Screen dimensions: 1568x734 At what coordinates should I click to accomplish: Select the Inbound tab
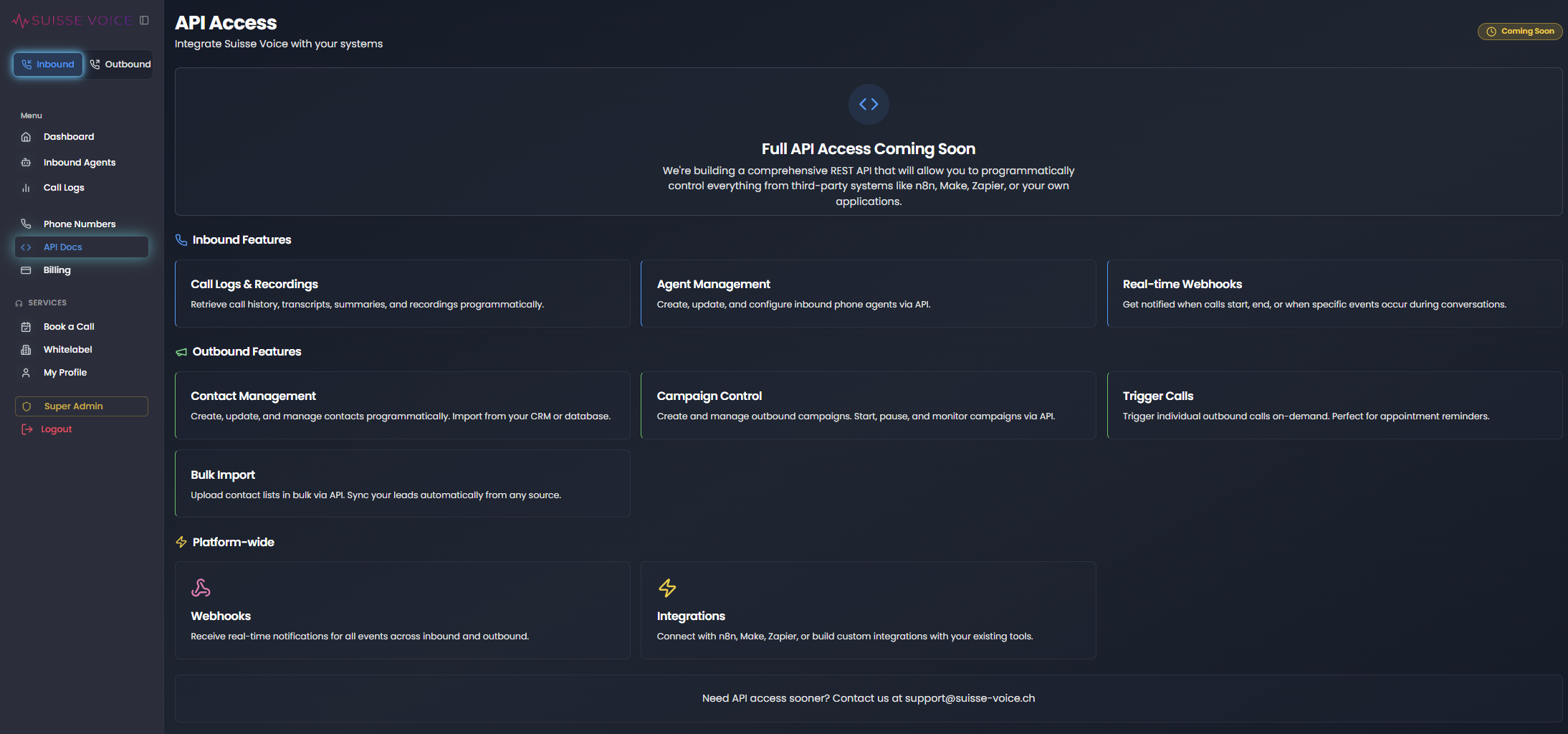click(x=47, y=64)
